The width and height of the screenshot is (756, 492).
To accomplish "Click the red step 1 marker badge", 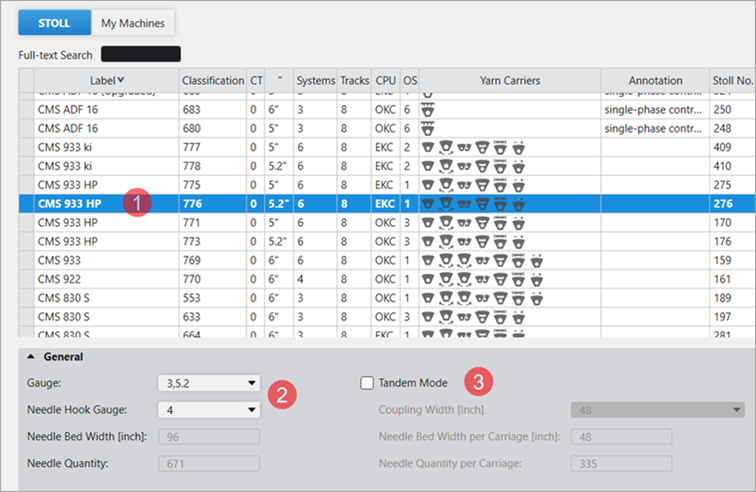I will coord(138,203).
